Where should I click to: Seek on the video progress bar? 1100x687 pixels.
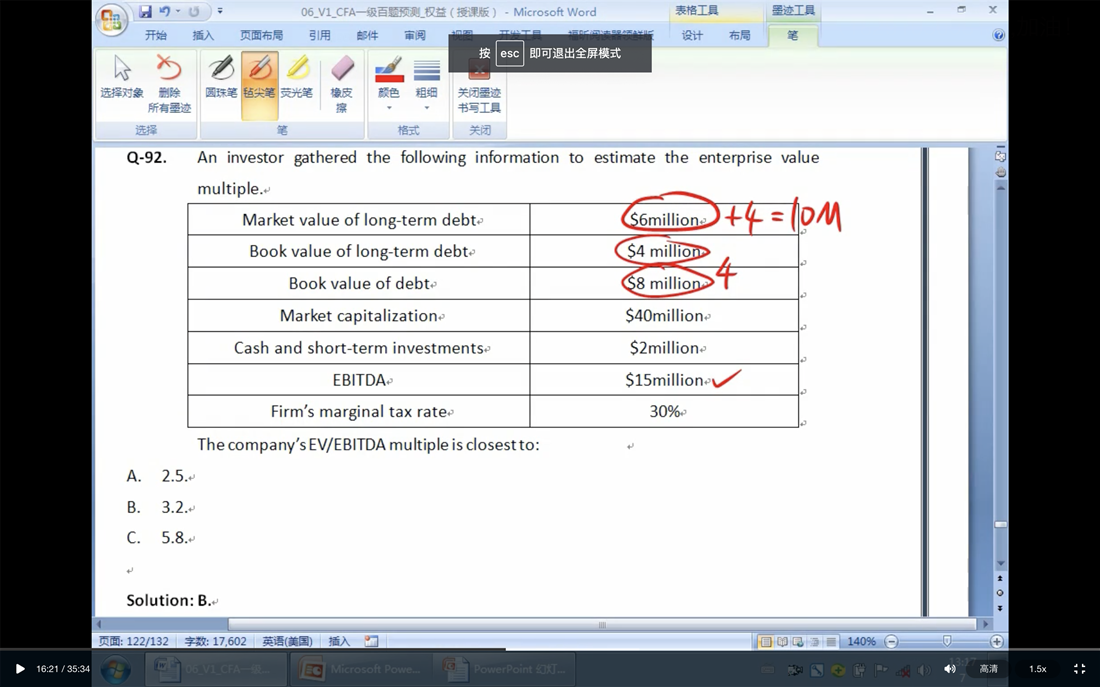550,650
